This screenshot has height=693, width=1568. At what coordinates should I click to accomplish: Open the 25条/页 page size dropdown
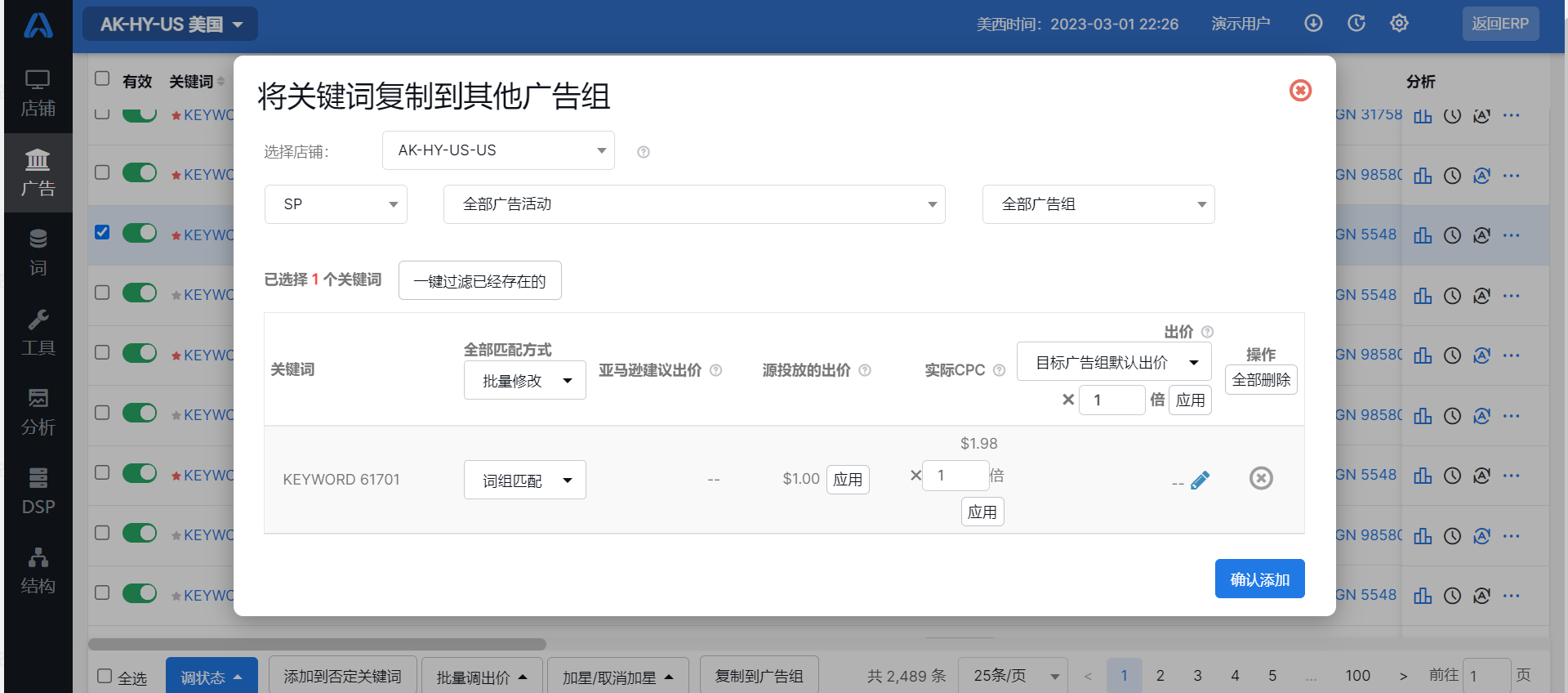coord(1013,676)
